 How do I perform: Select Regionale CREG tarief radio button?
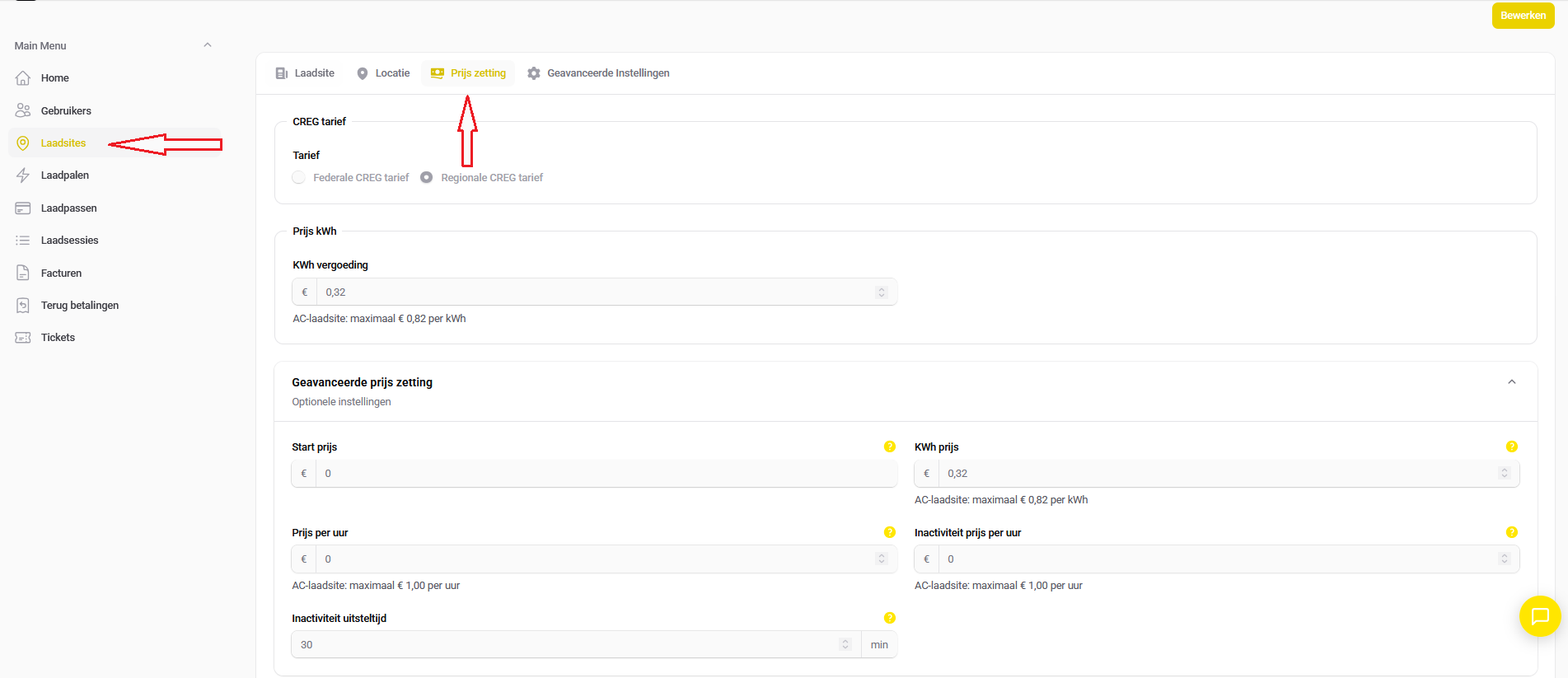click(x=427, y=178)
